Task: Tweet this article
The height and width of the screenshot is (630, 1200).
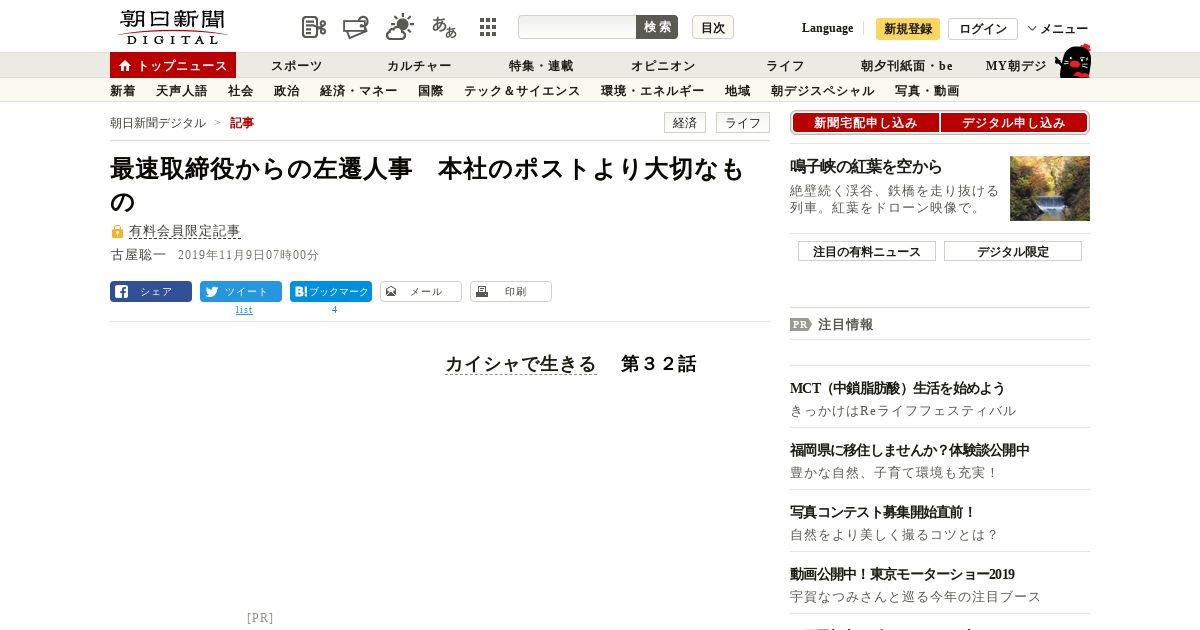Action: [x=241, y=292]
